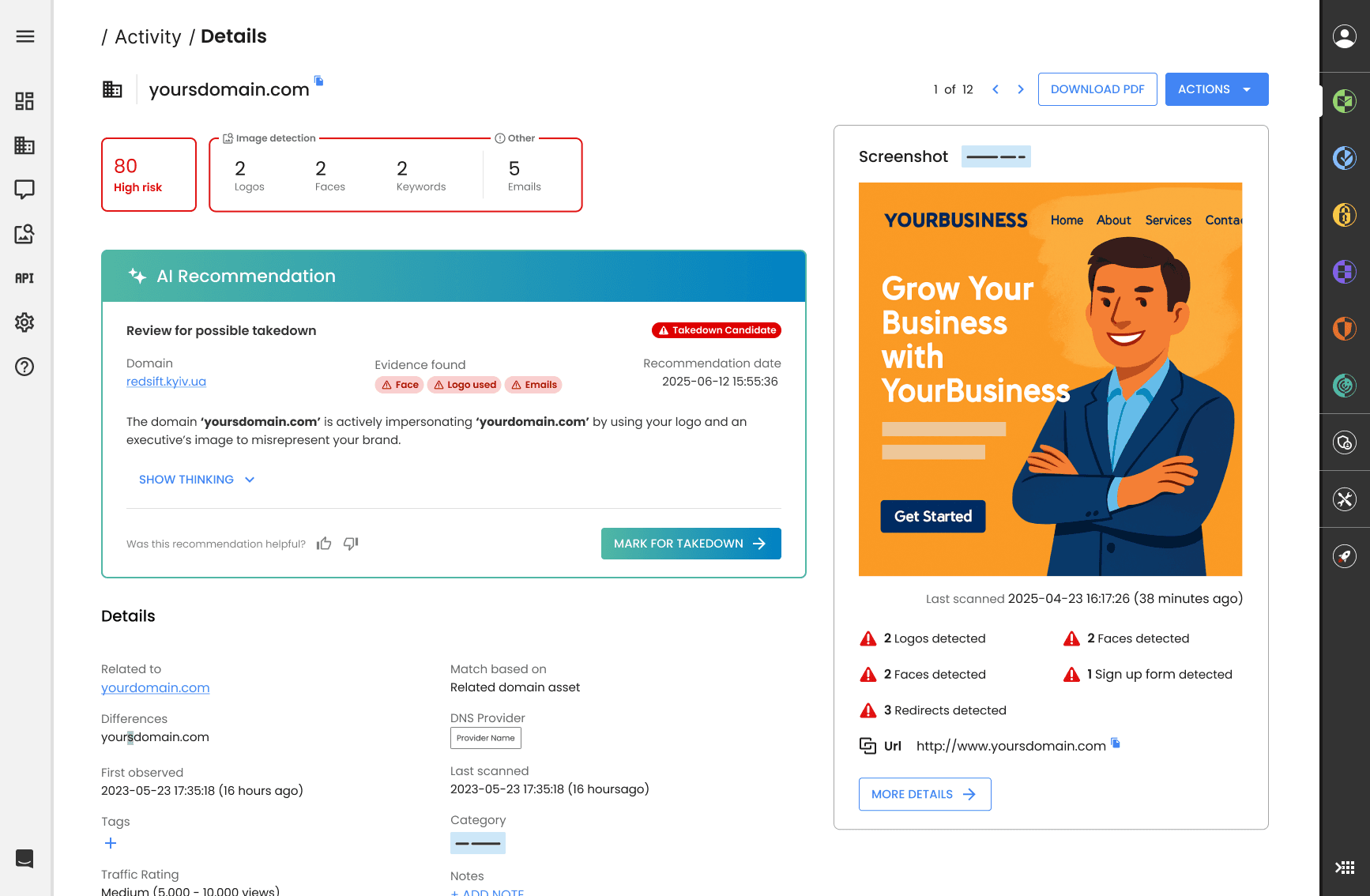Screen dimensions: 1370x896
Task: Open the image search tool in sidebar
Action: point(24,234)
